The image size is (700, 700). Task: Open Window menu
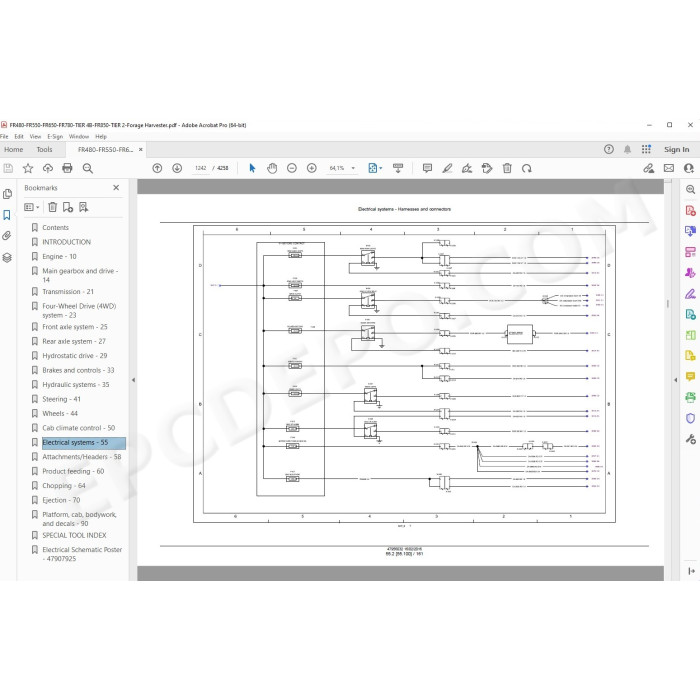point(79,137)
